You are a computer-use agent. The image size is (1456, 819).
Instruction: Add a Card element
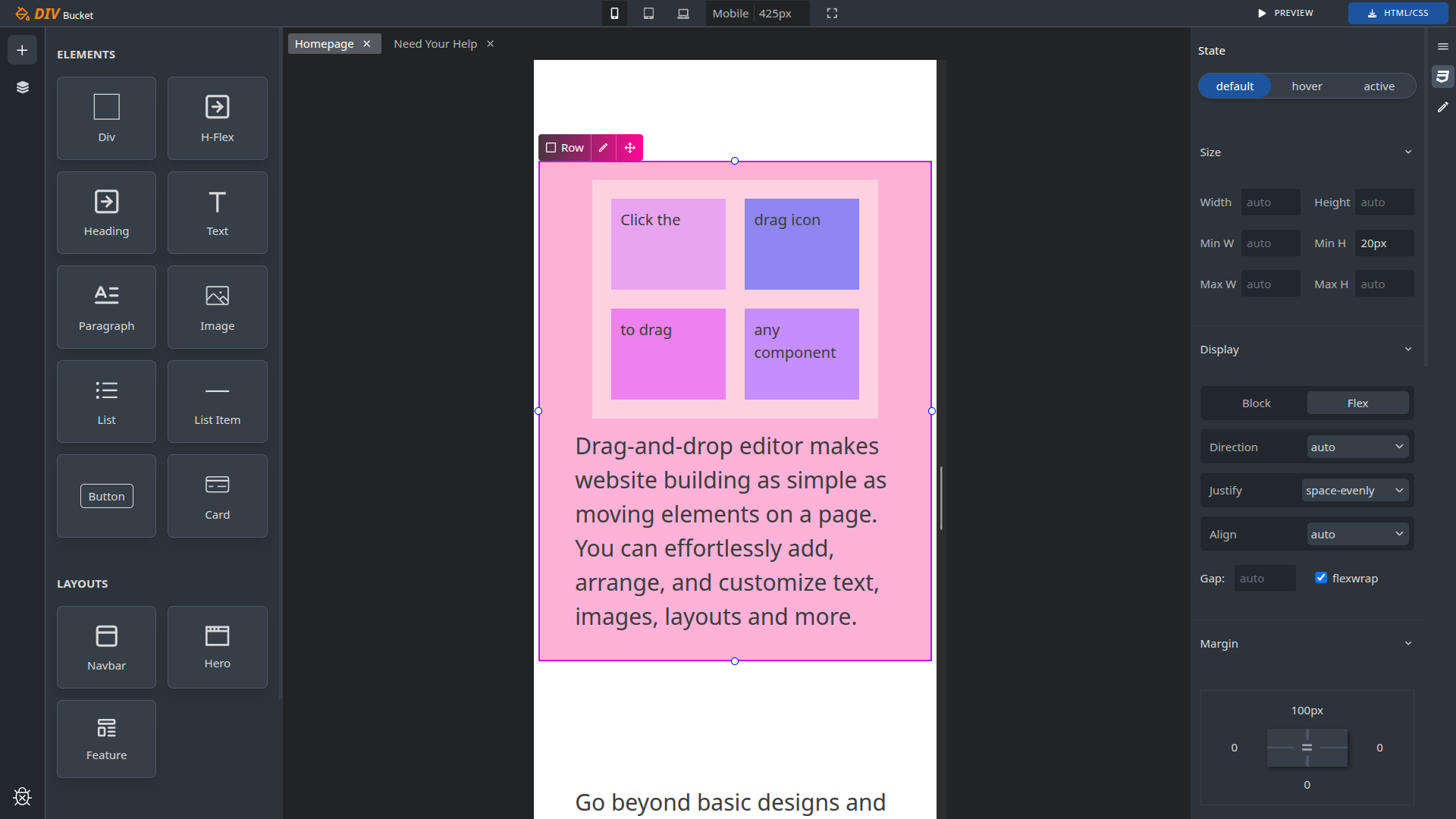[x=218, y=496]
